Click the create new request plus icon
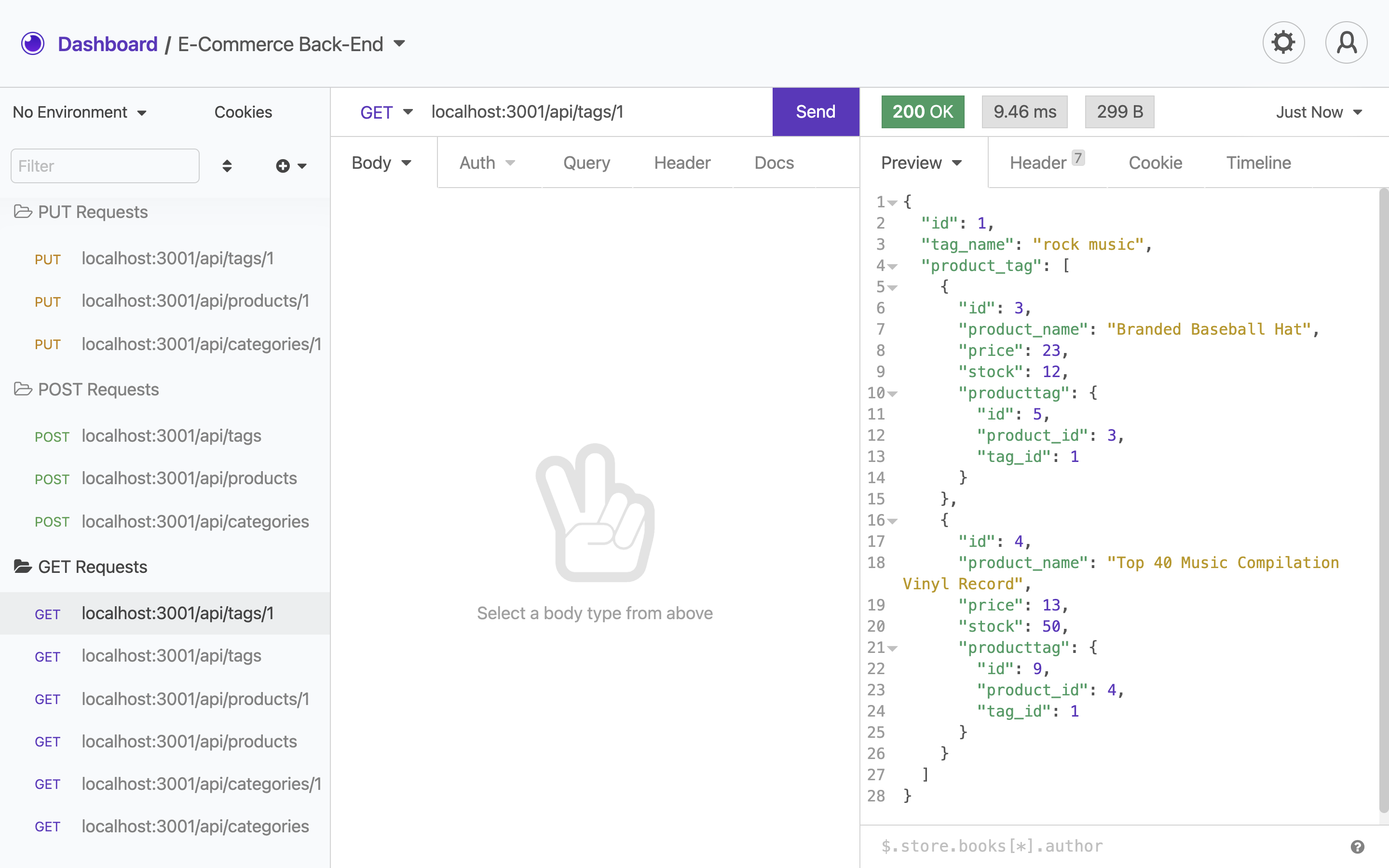This screenshot has width=1389, height=868. 283,166
